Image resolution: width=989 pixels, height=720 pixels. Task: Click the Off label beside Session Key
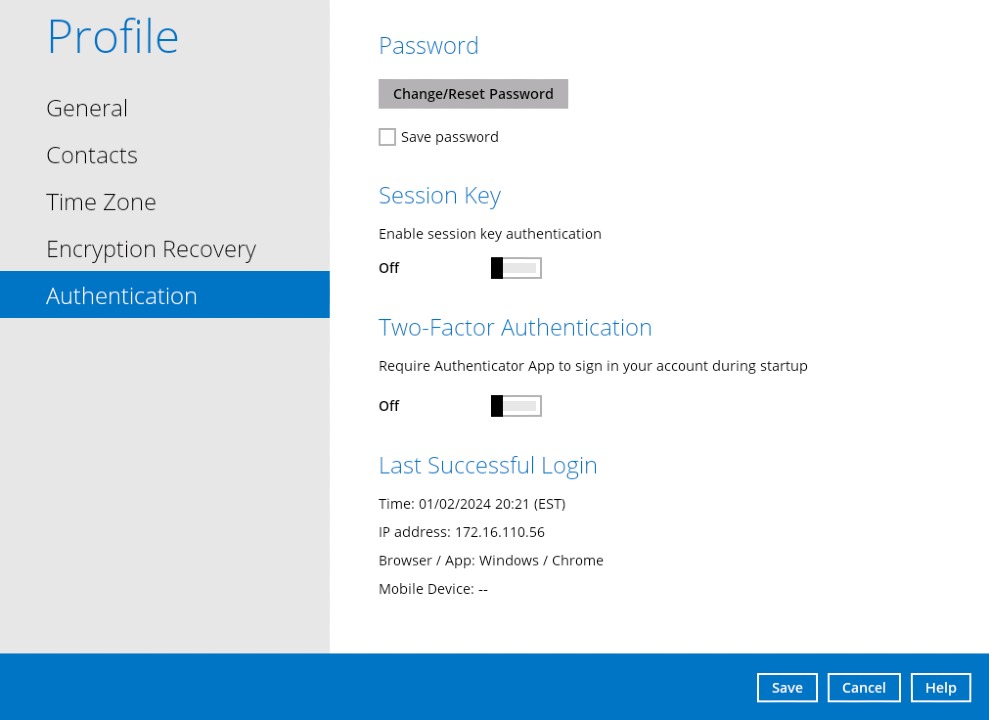(x=389, y=267)
